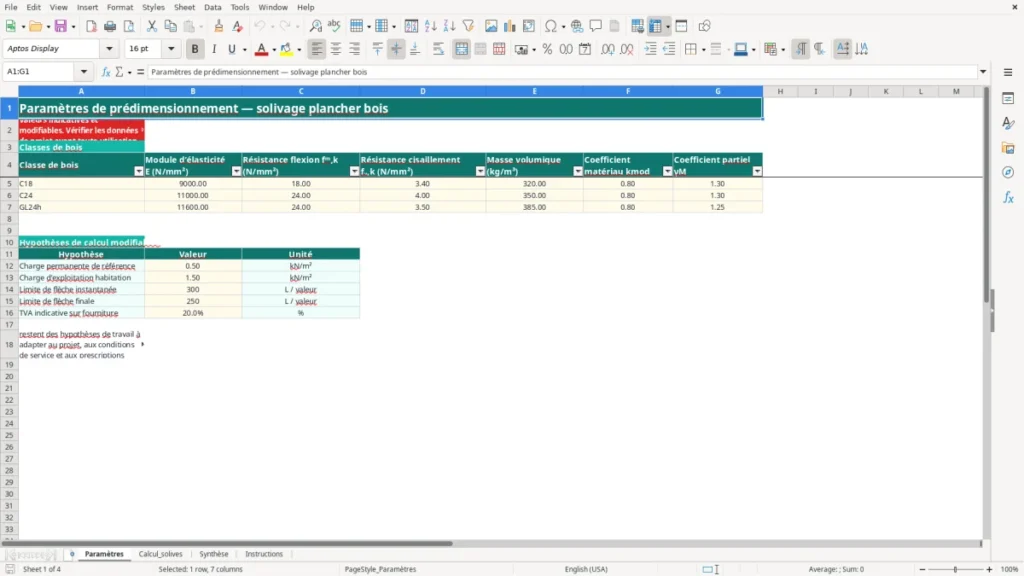This screenshot has height=576, width=1024.
Task: Select the Cut scissors icon
Action: click(152, 26)
